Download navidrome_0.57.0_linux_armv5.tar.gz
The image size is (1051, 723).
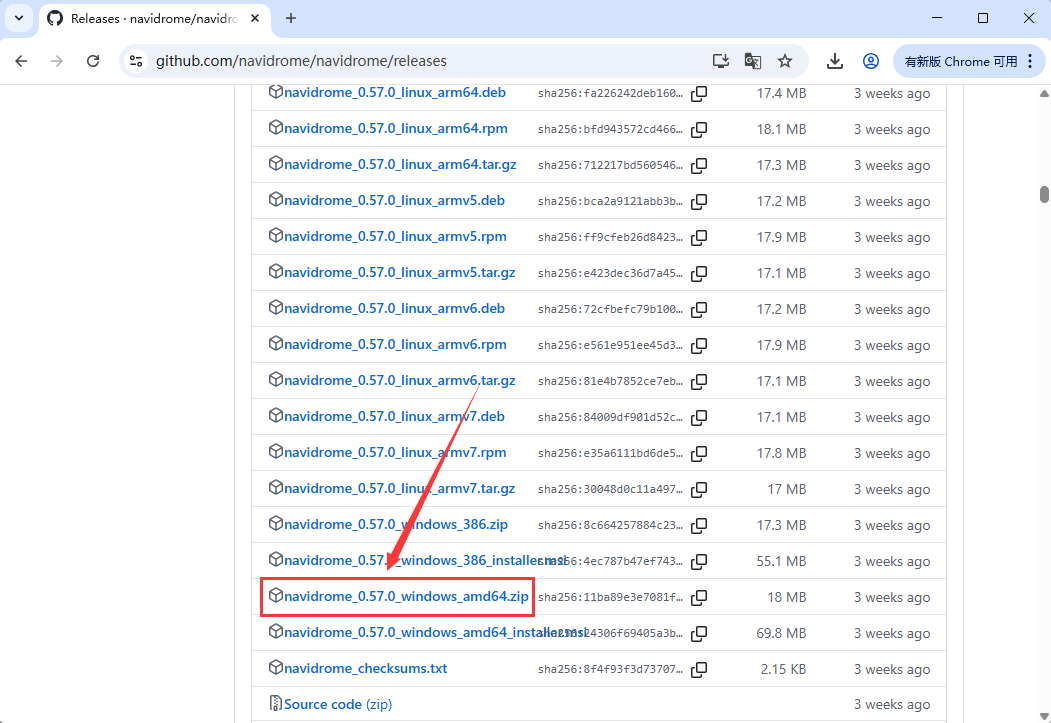(399, 272)
